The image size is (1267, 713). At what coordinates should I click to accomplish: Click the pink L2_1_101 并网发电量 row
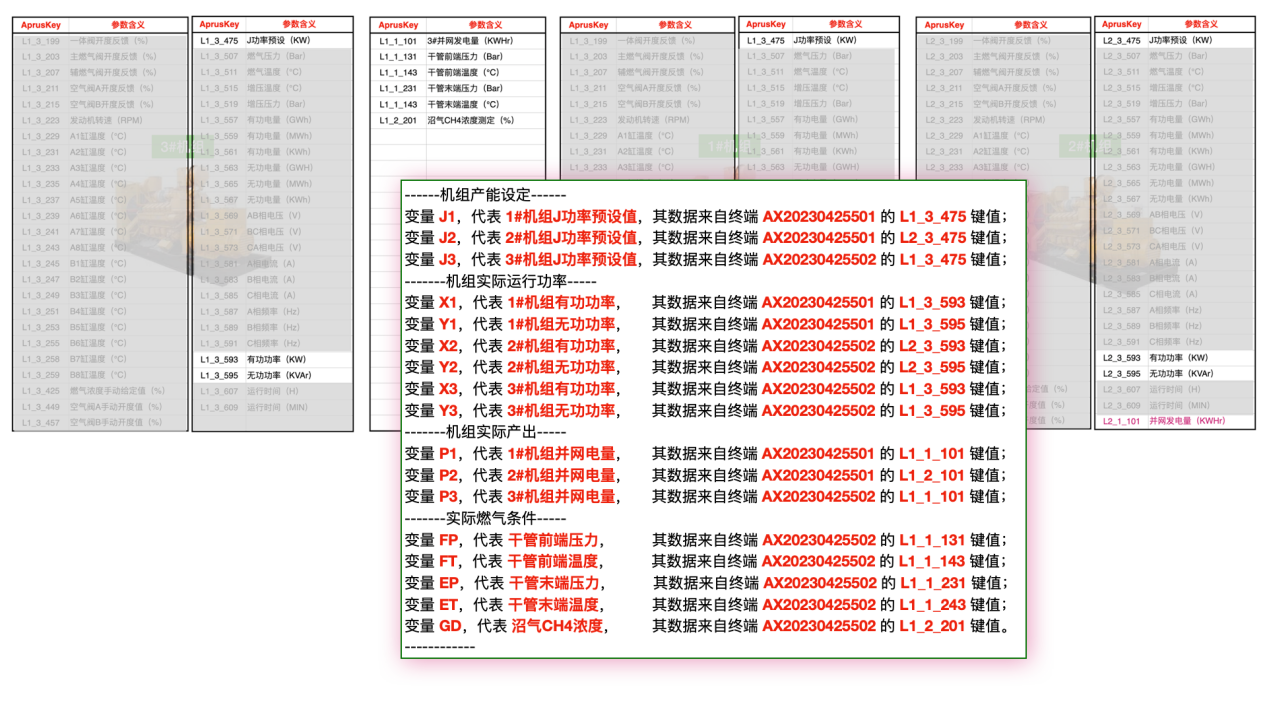tap(1174, 421)
